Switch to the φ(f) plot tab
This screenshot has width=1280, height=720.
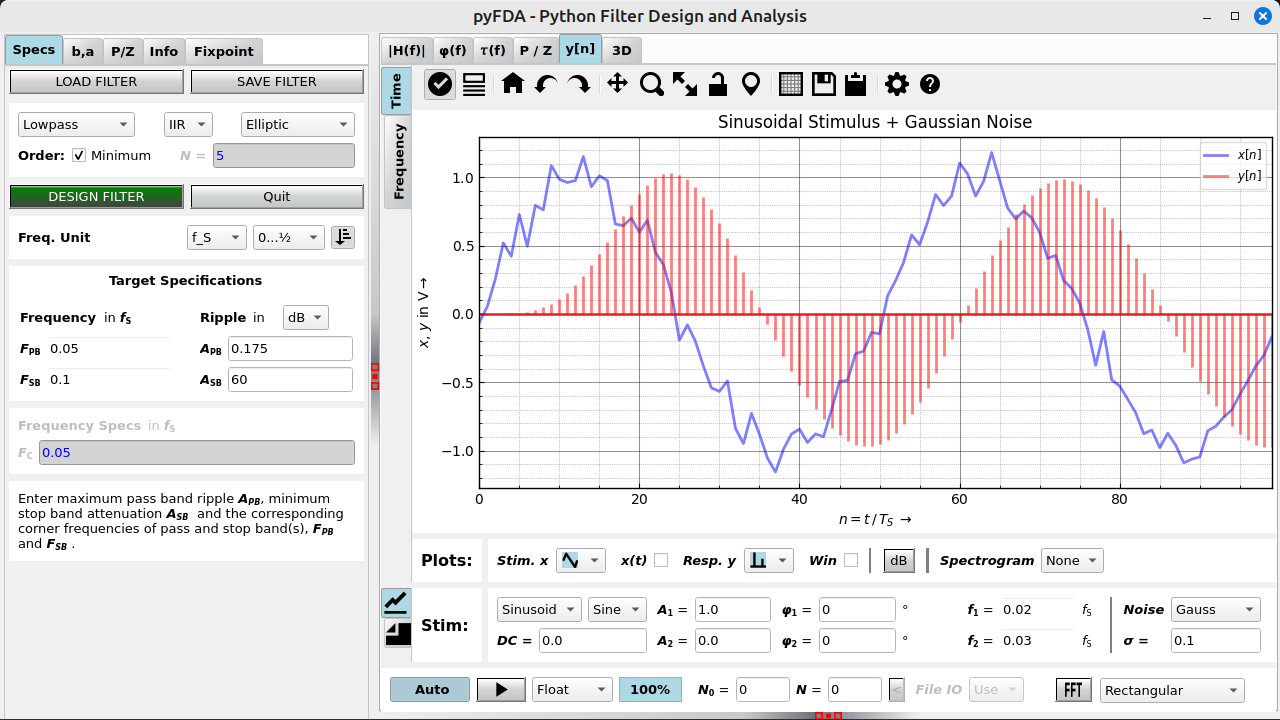[x=453, y=50]
